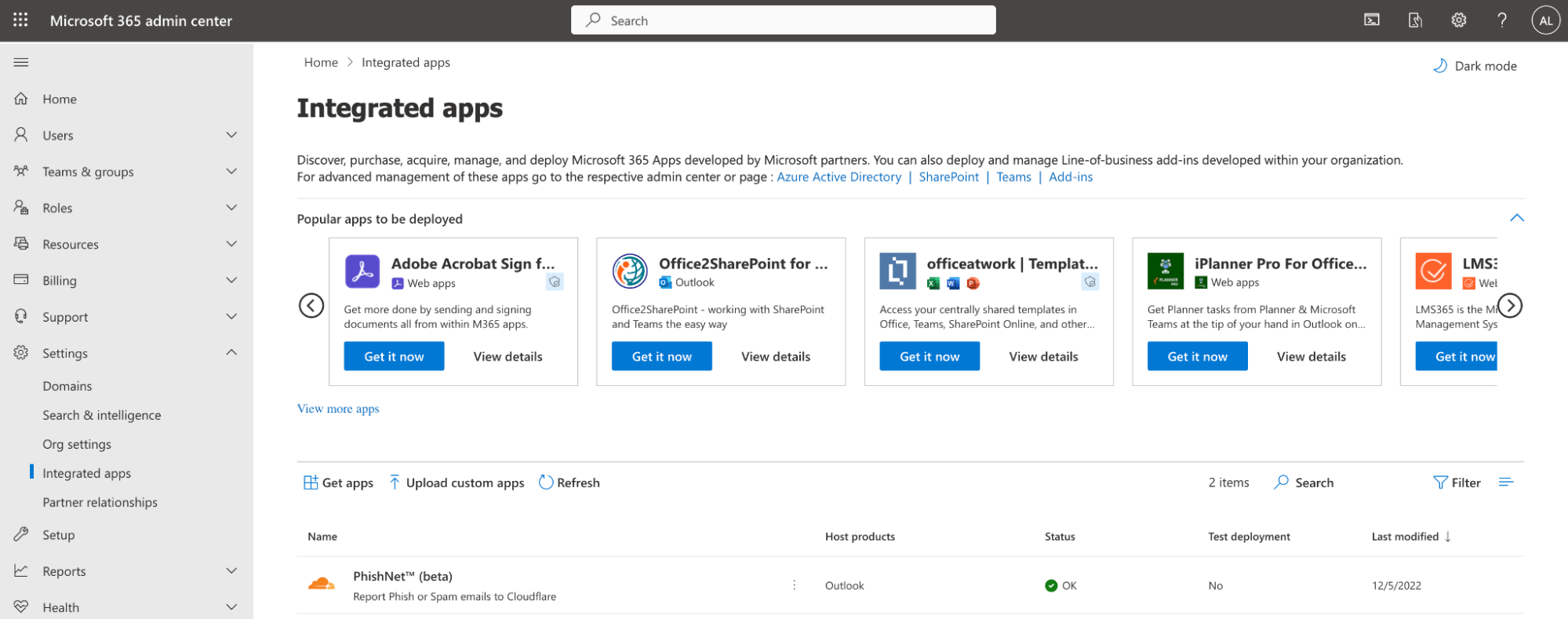Go to Partner relationships in the sidebar

(x=100, y=502)
